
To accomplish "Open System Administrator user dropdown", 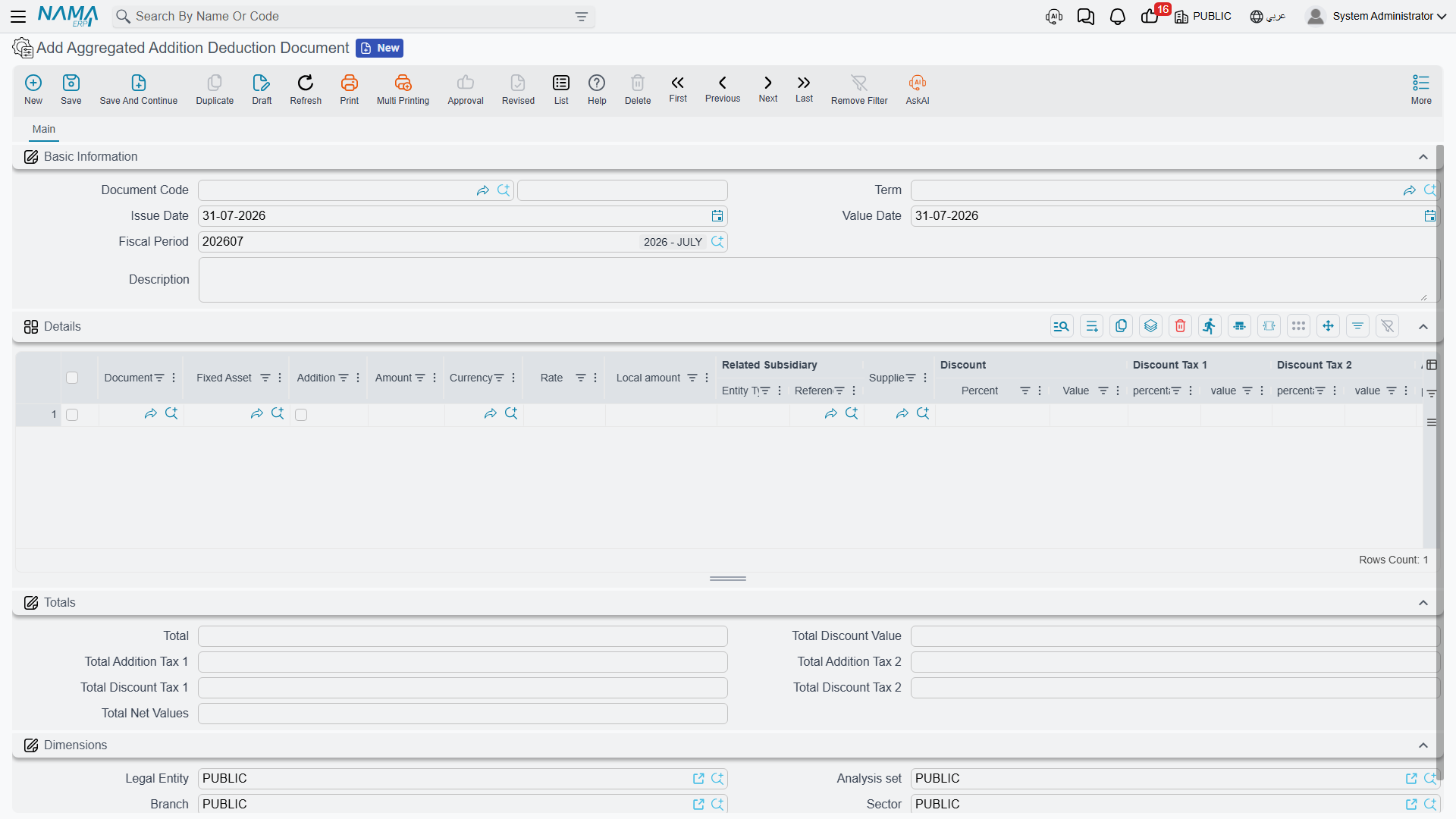I will pos(1376,16).
